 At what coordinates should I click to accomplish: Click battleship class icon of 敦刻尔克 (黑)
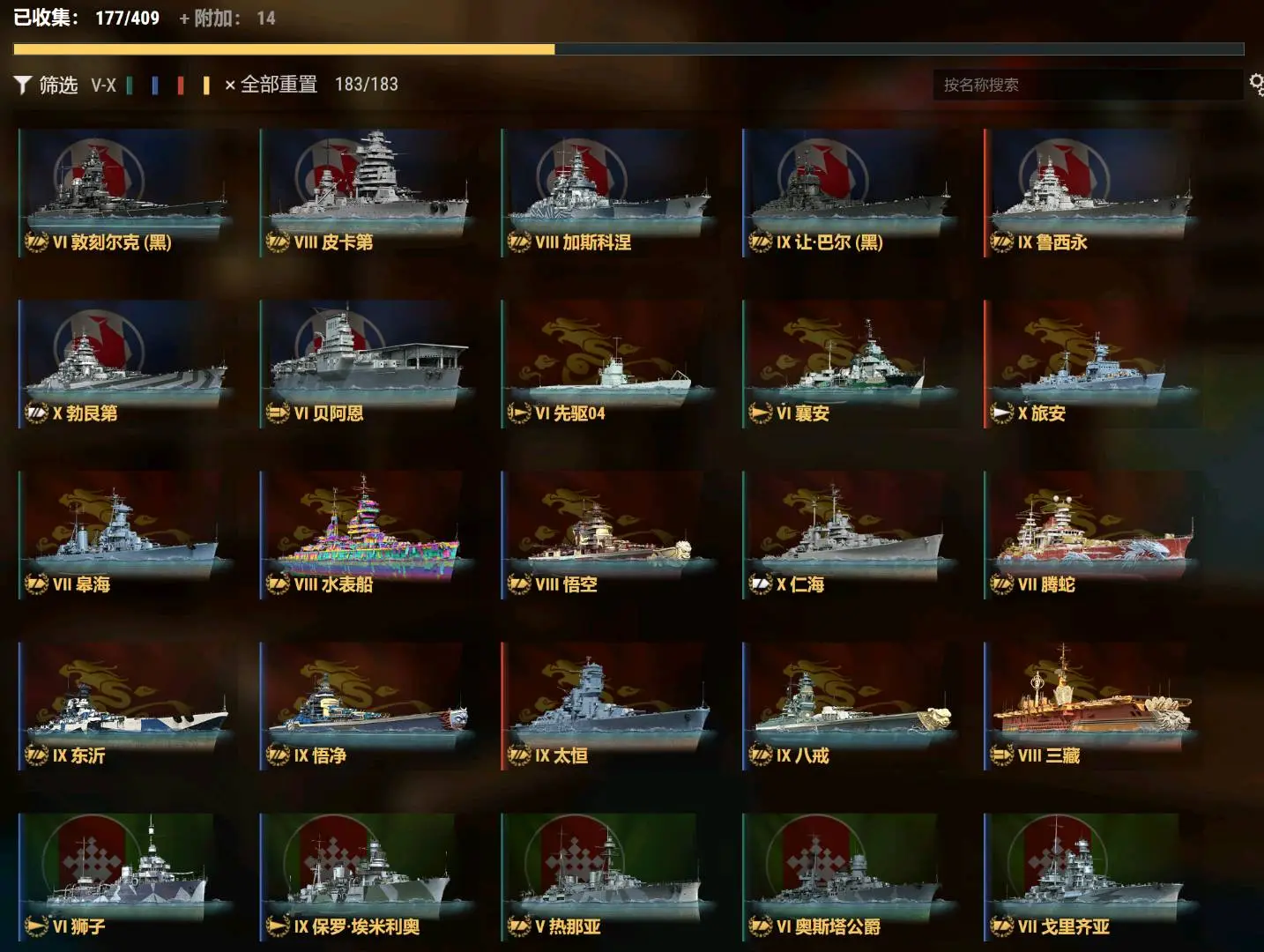pyautogui.click(x=36, y=242)
